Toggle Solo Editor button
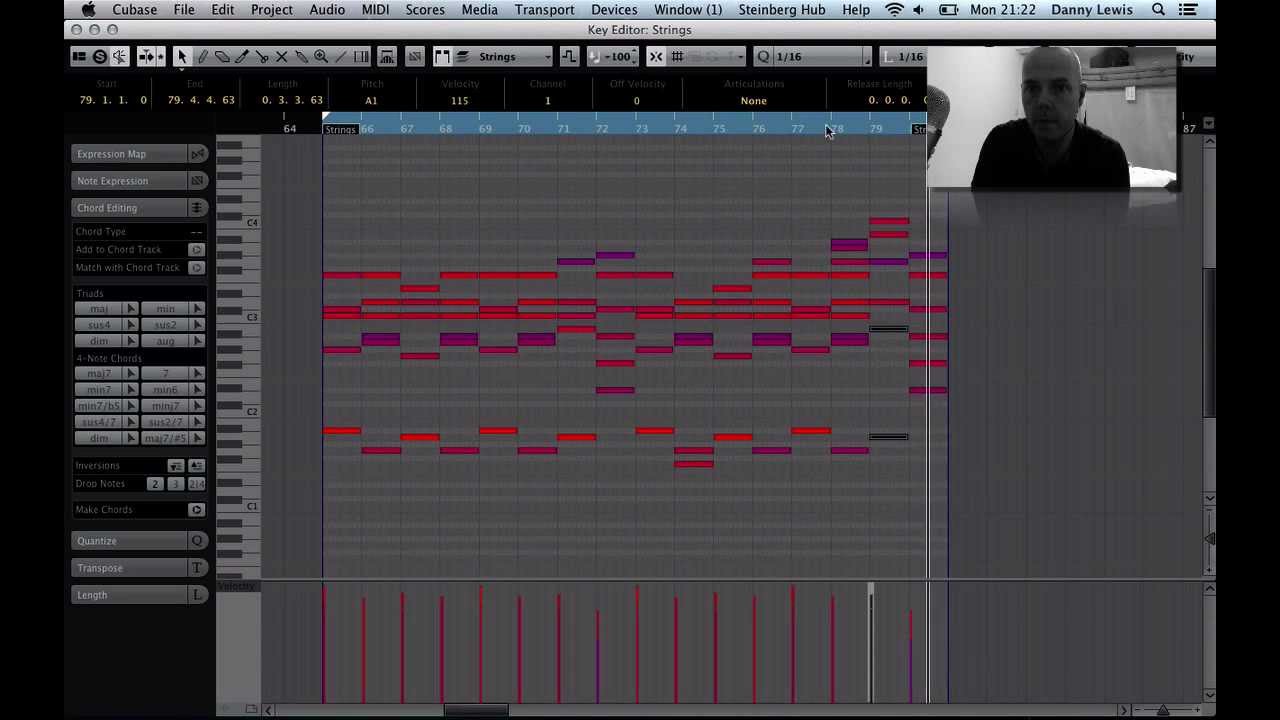 click(99, 57)
